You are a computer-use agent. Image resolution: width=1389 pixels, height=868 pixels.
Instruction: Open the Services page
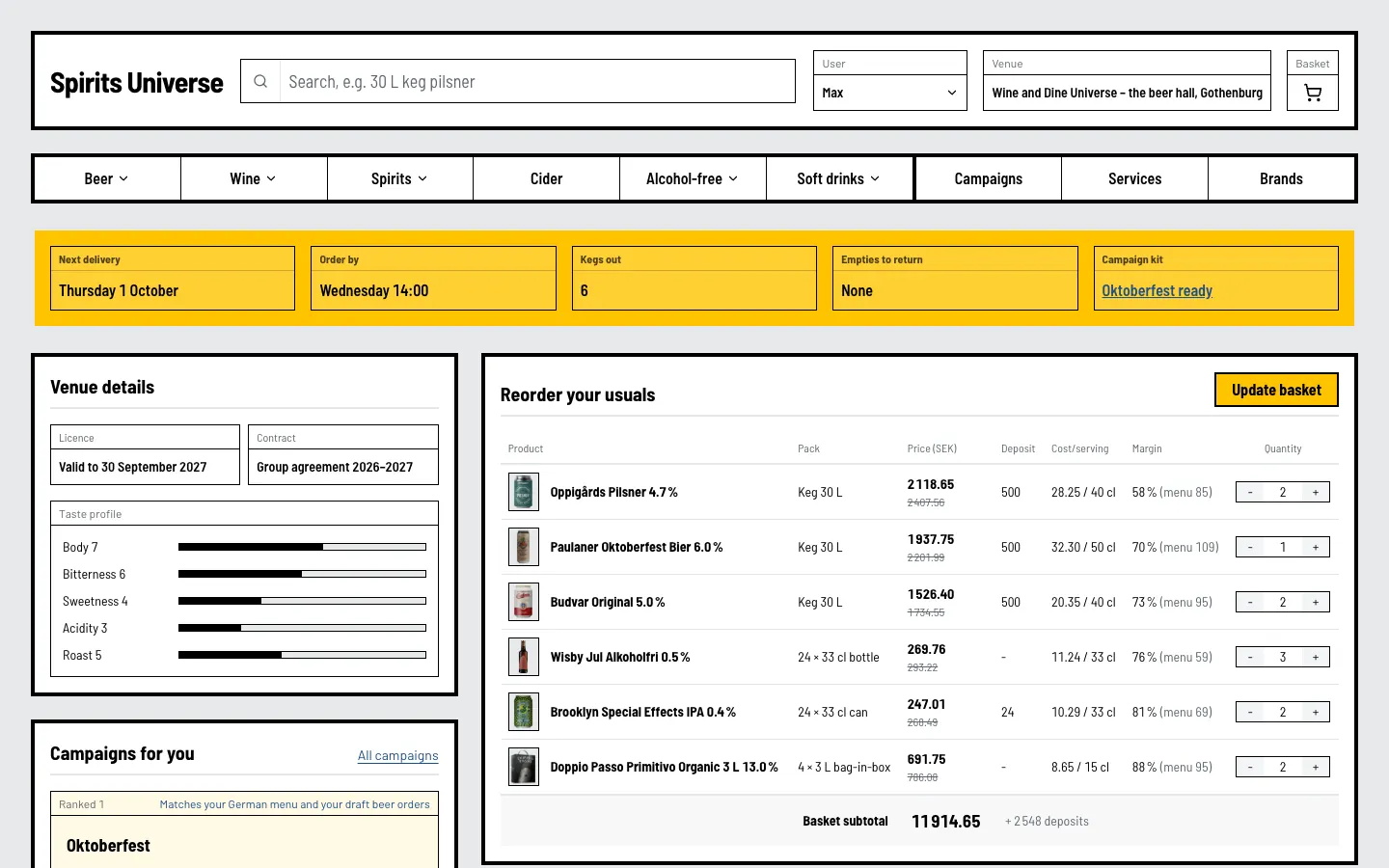pyautogui.click(x=1135, y=178)
